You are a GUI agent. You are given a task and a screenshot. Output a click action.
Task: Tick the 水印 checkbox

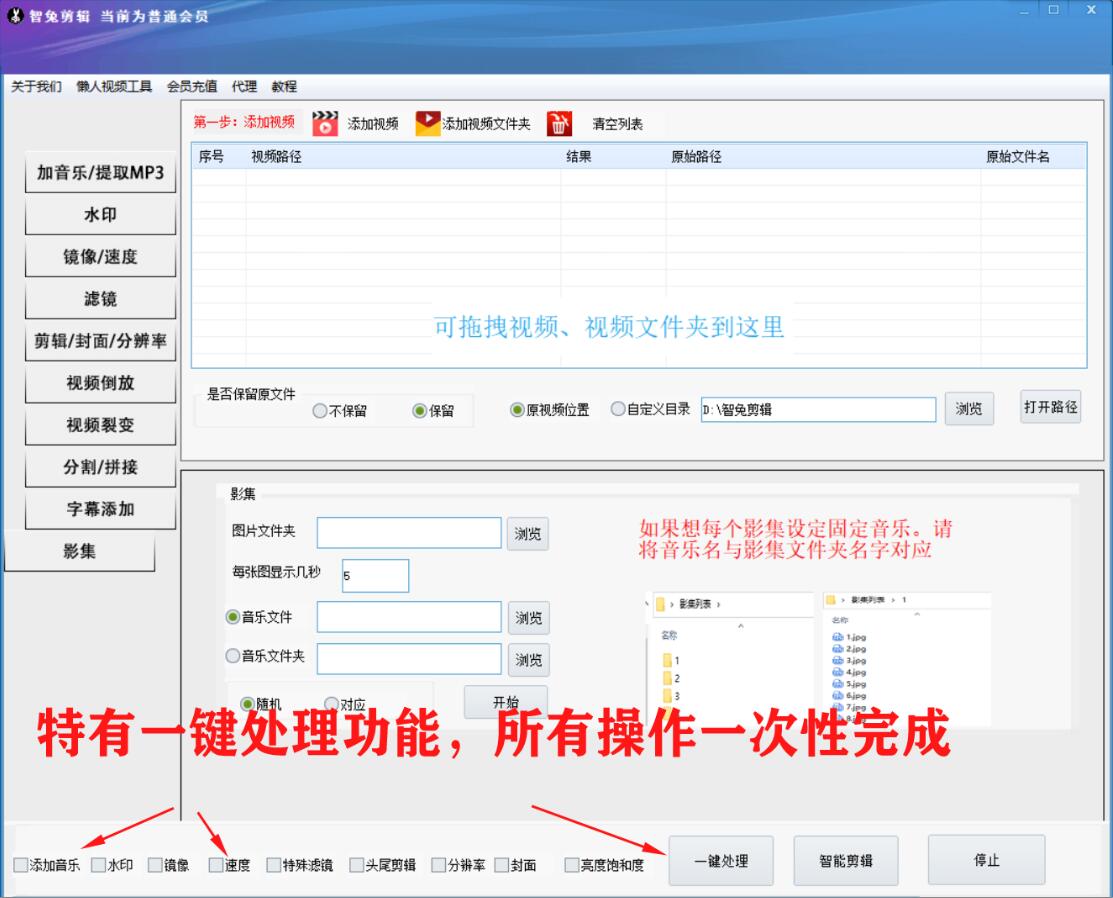coord(98,865)
